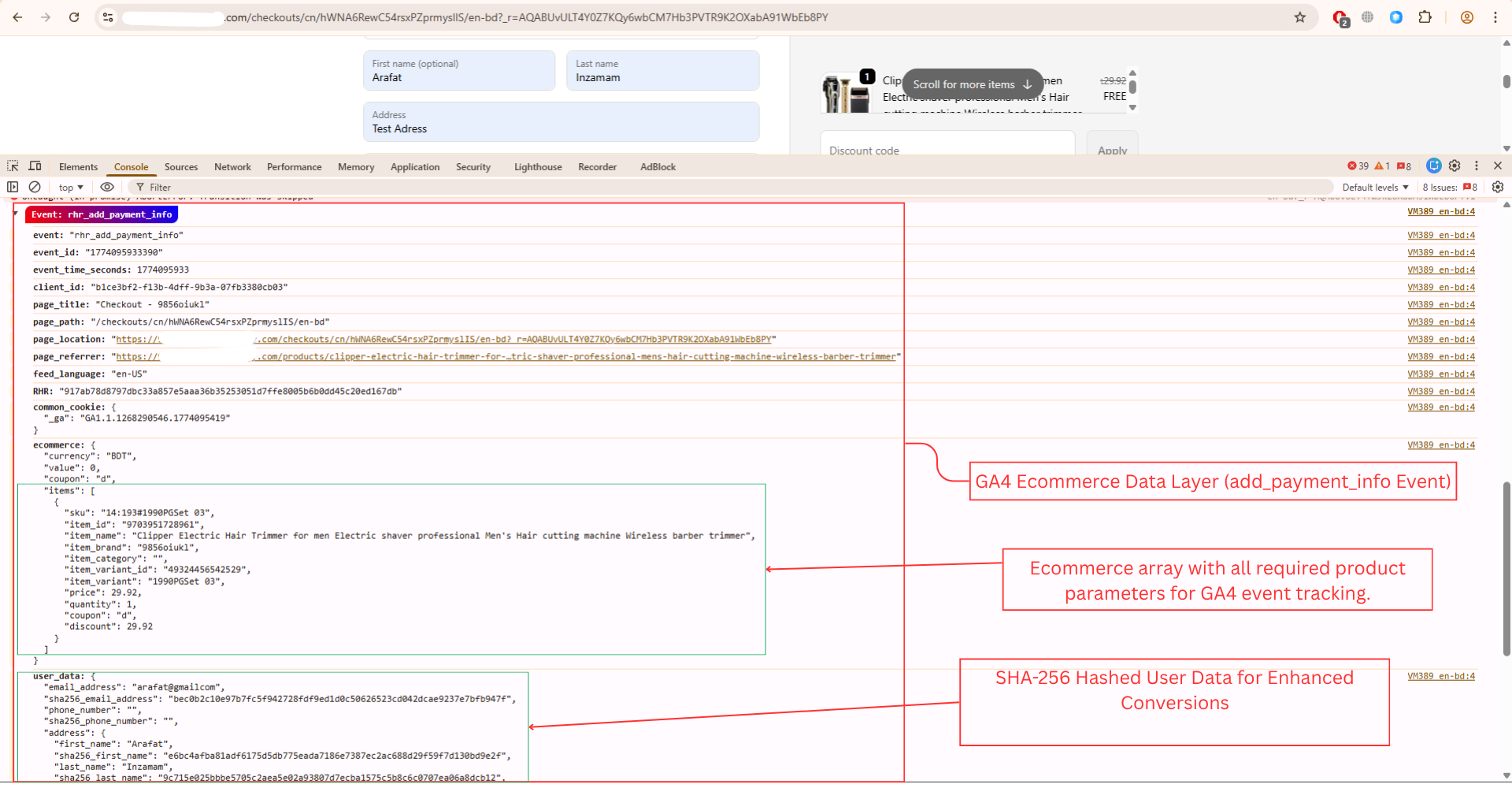Click the Address field with Test Adress
This screenshot has width=1512, height=788.
coord(561,121)
